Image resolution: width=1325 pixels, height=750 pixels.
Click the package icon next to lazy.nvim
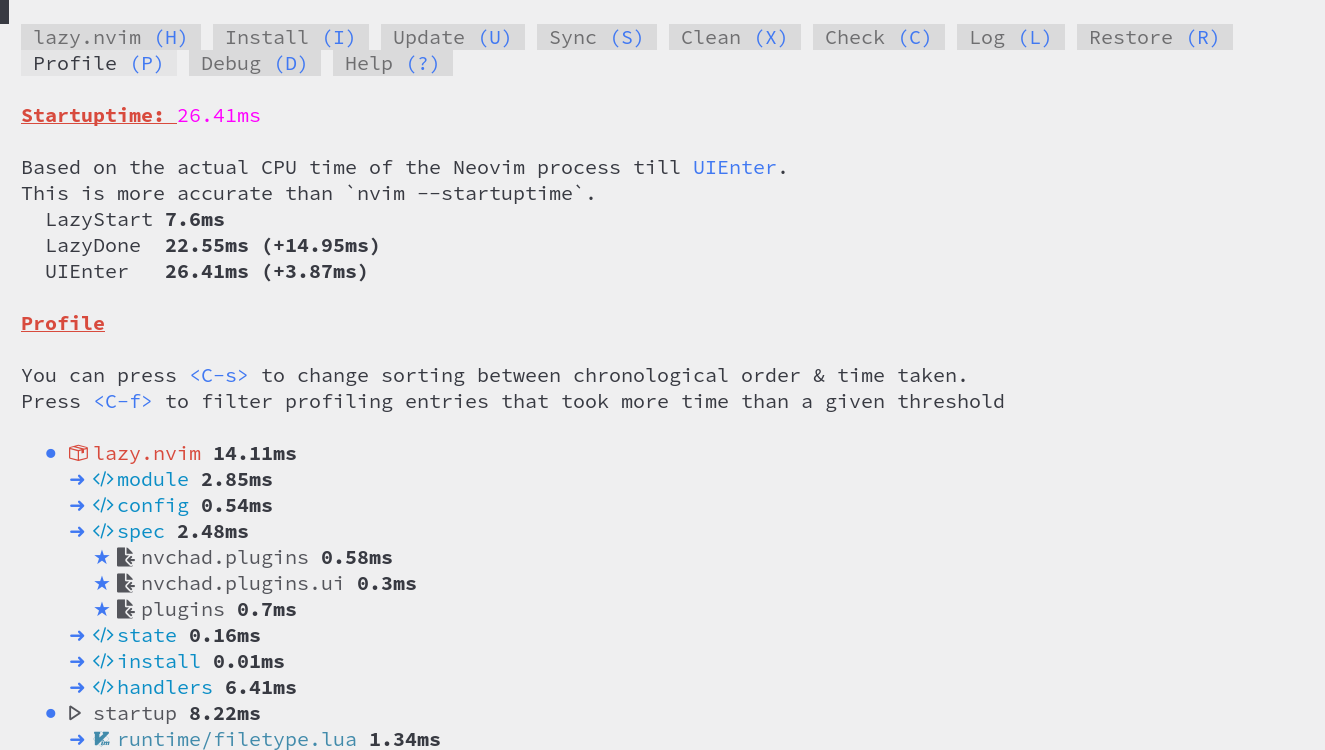[x=77, y=453]
